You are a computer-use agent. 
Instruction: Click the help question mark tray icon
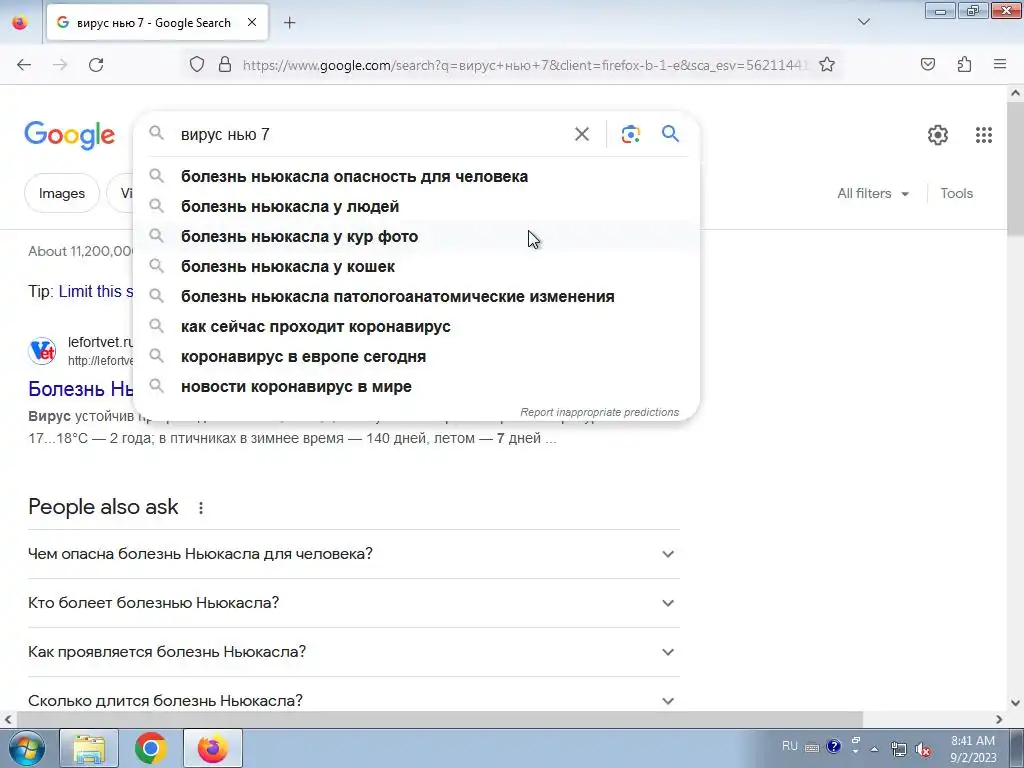pyautogui.click(x=834, y=746)
